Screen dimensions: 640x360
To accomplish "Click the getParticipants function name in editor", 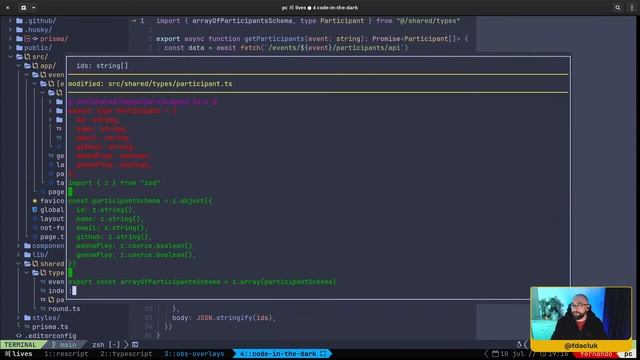I will click(274, 39).
